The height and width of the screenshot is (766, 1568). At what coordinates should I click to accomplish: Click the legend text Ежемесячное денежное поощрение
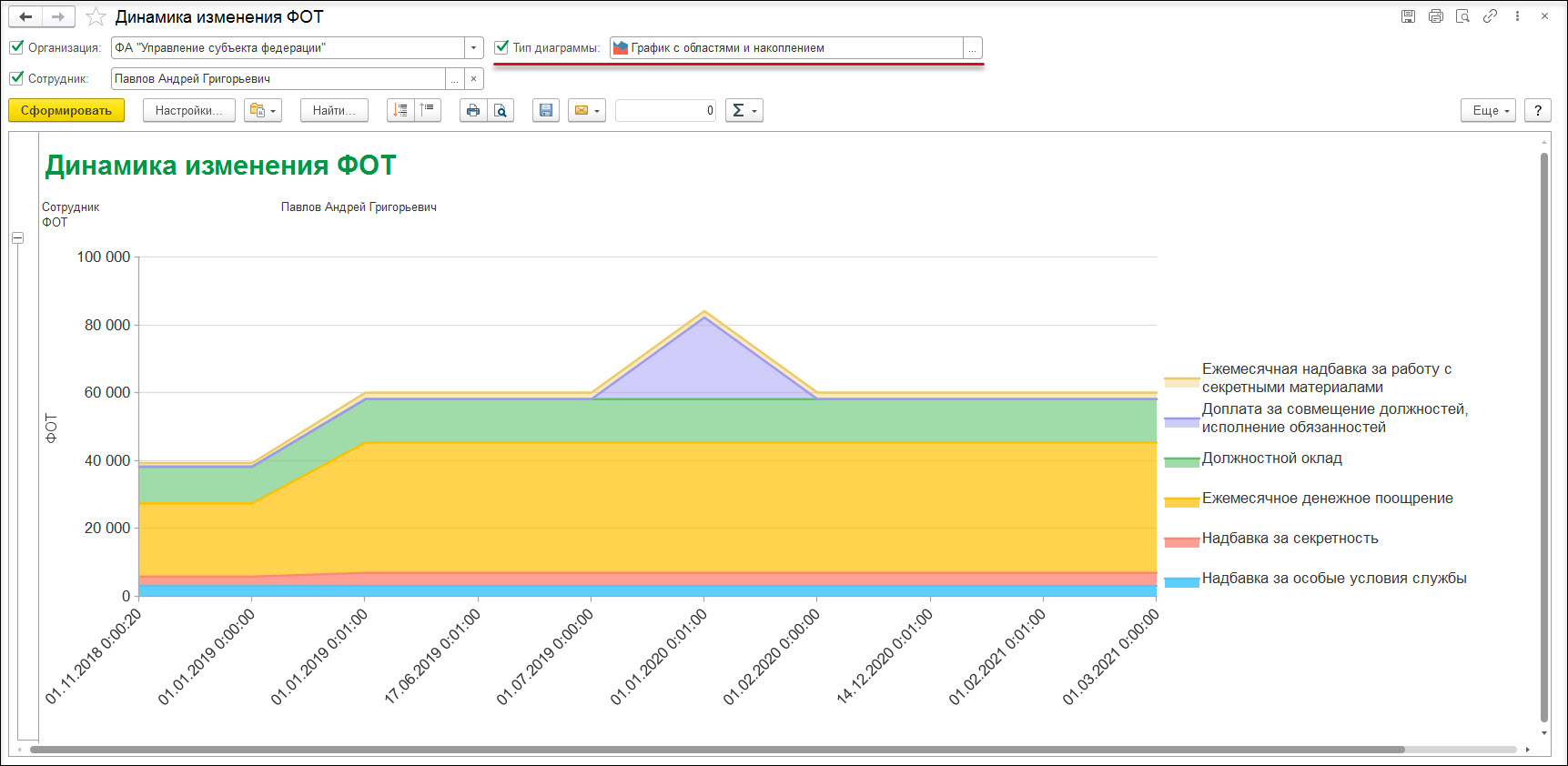click(1327, 499)
